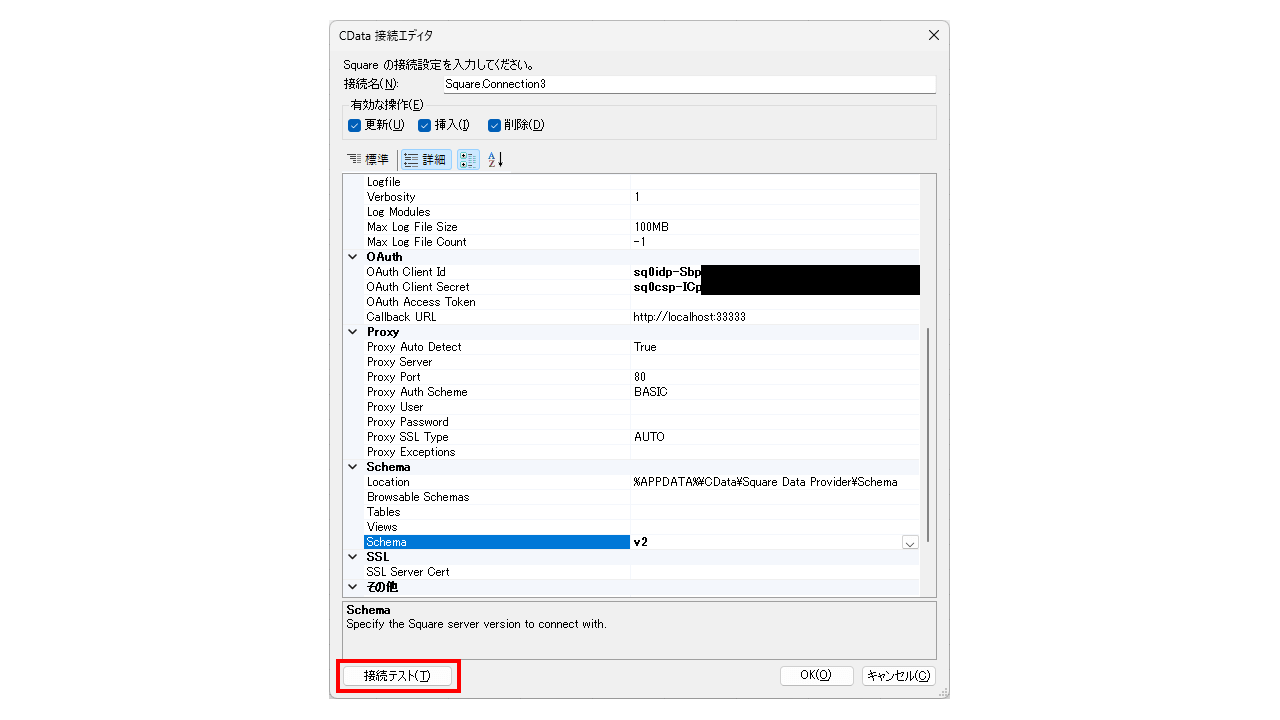This screenshot has height=720, width=1280.
Task: Close the CData 接続エディタ dialog
Action: [x=934, y=35]
